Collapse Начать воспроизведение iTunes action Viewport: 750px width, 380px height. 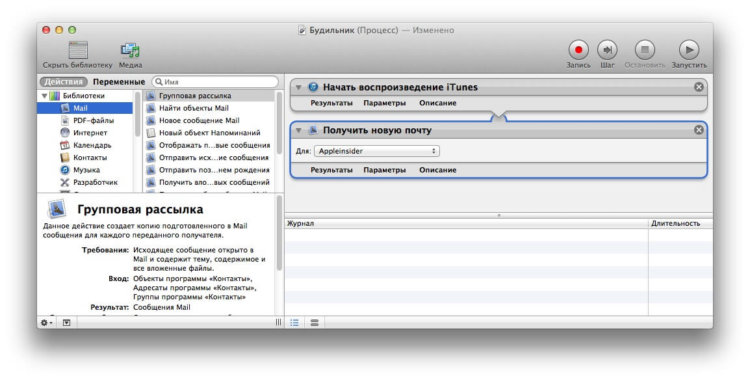coord(298,88)
